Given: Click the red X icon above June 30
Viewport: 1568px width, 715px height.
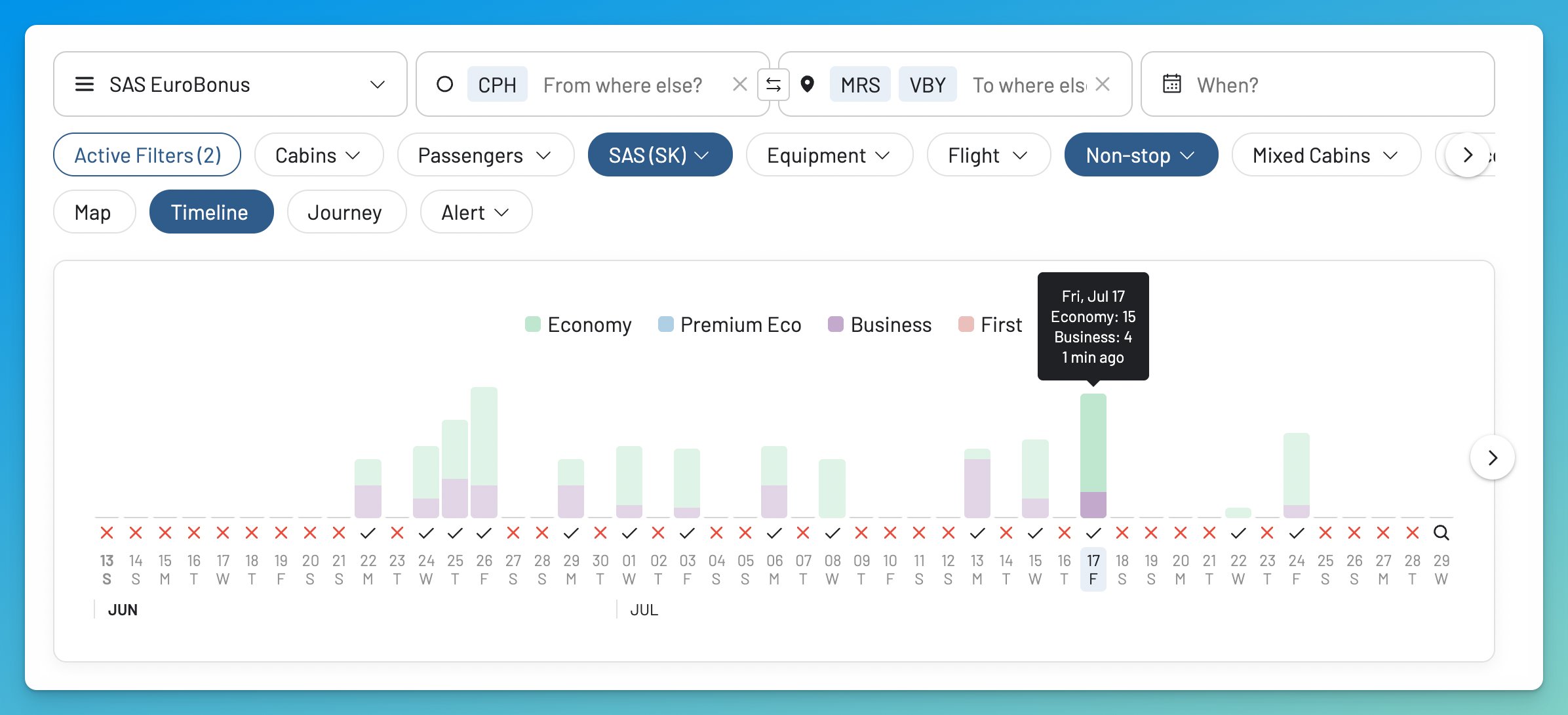Looking at the screenshot, I should click(600, 533).
